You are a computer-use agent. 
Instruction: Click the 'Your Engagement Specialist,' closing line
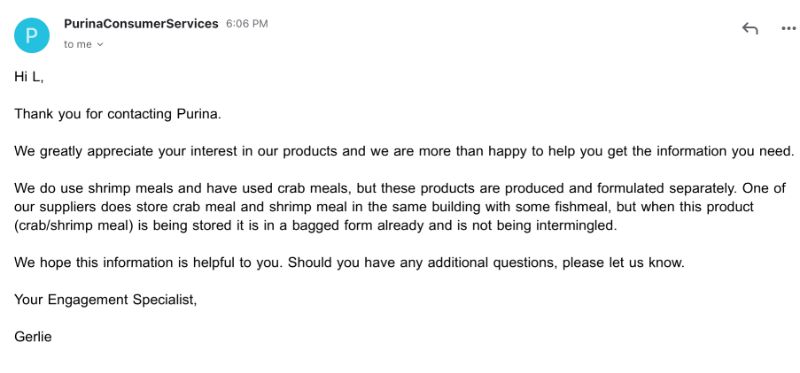point(106,300)
